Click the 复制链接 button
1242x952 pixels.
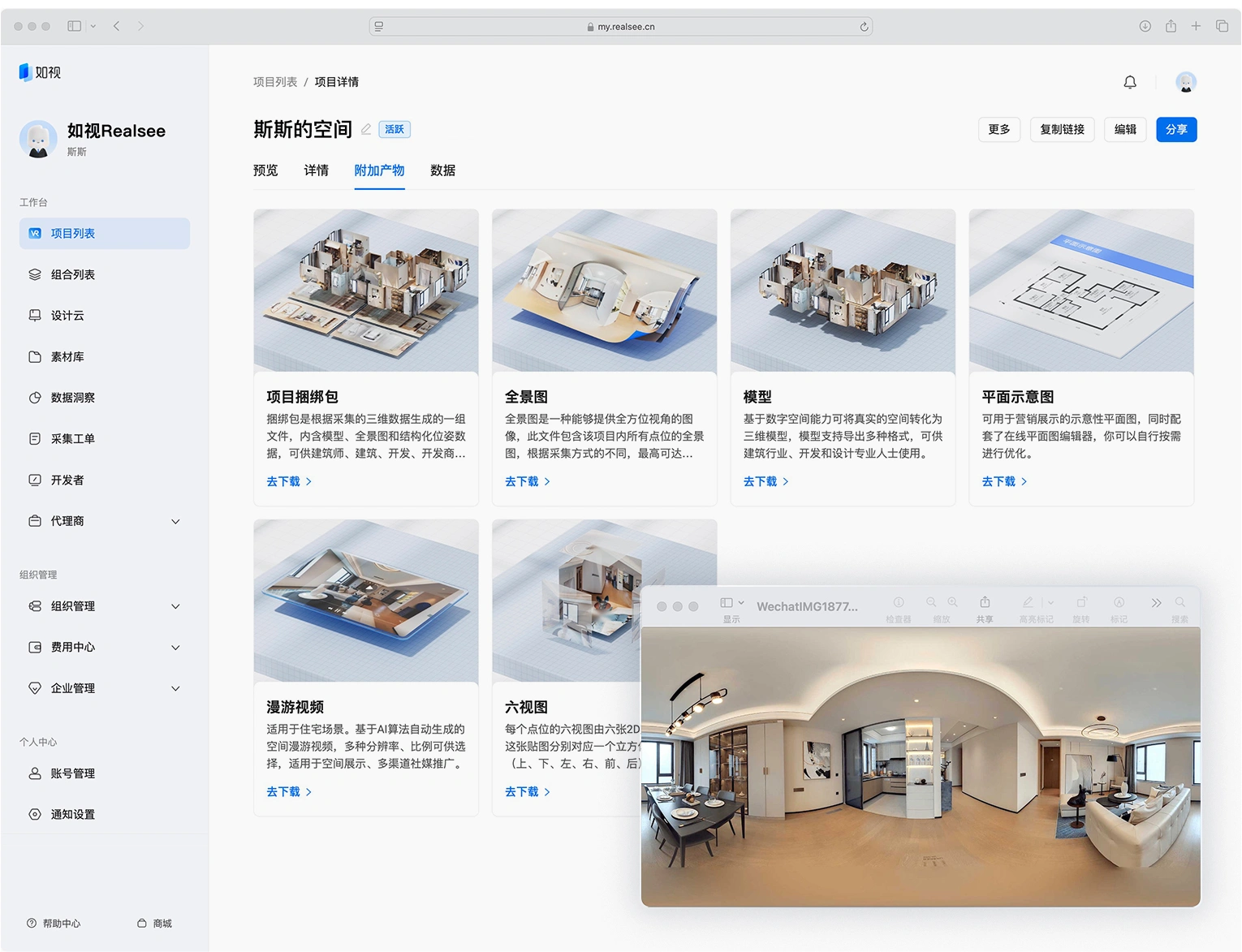[x=1062, y=130]
